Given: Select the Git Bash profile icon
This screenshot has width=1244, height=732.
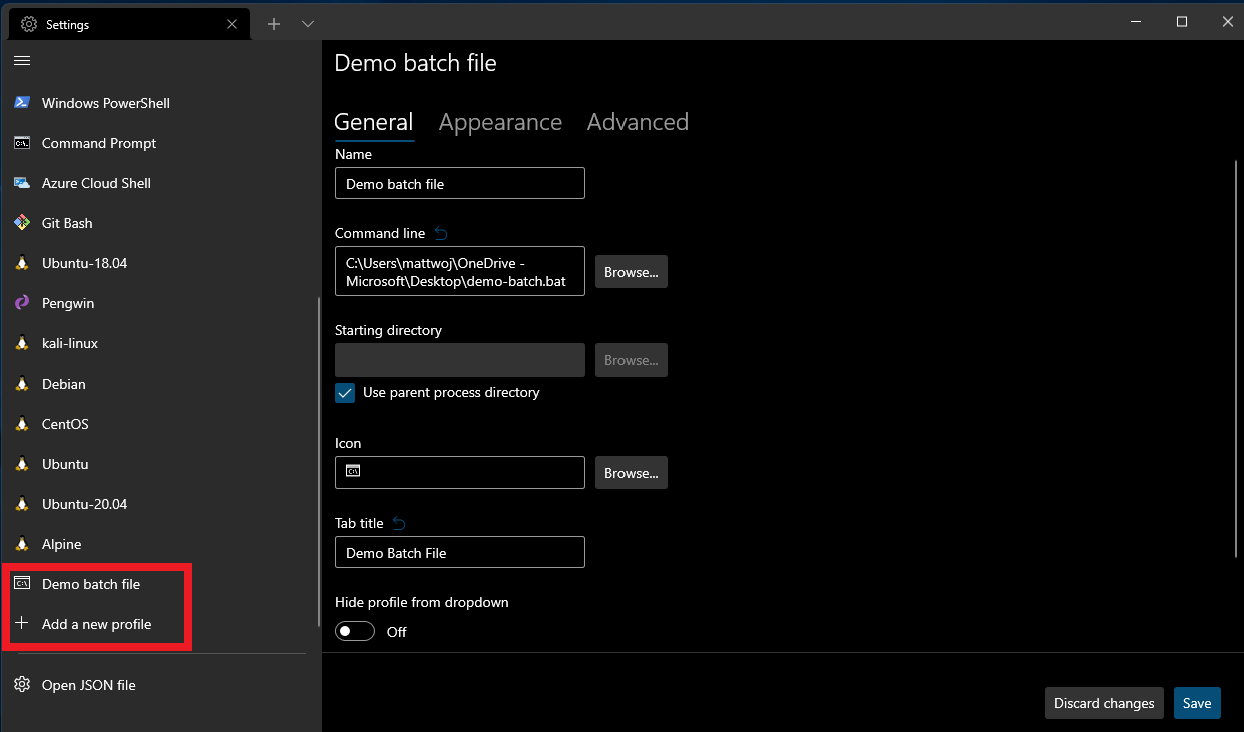Looking at the screenshot, I should click(22, 223).
